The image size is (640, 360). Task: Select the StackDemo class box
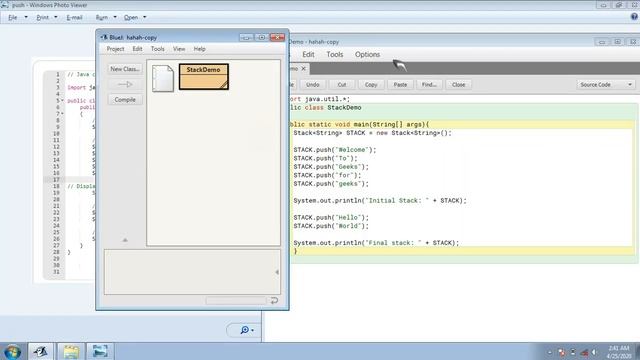[x=204, y=76]
